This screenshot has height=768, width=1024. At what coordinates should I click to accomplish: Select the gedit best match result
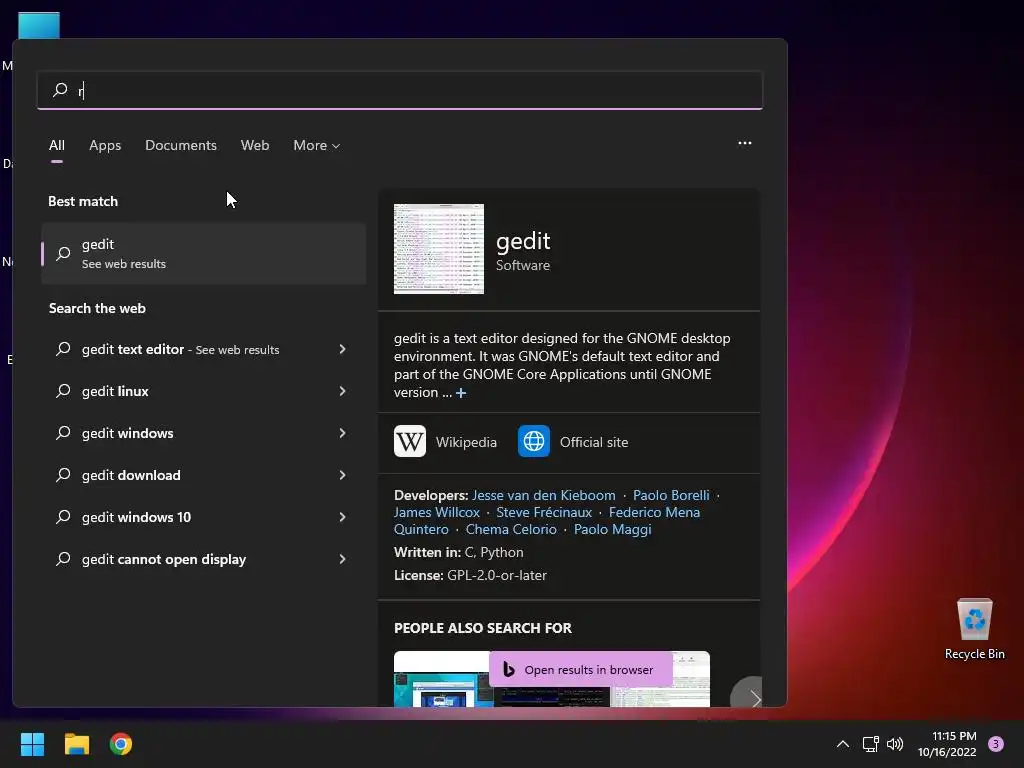[204, 253]
